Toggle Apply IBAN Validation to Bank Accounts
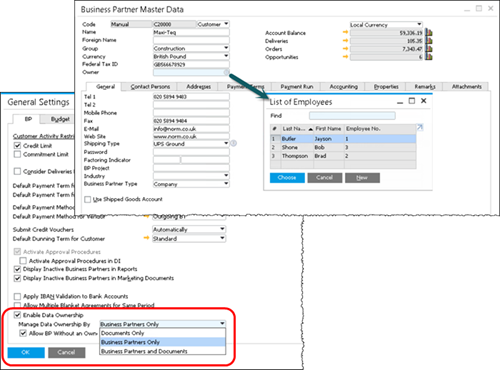 coord(17,296)
